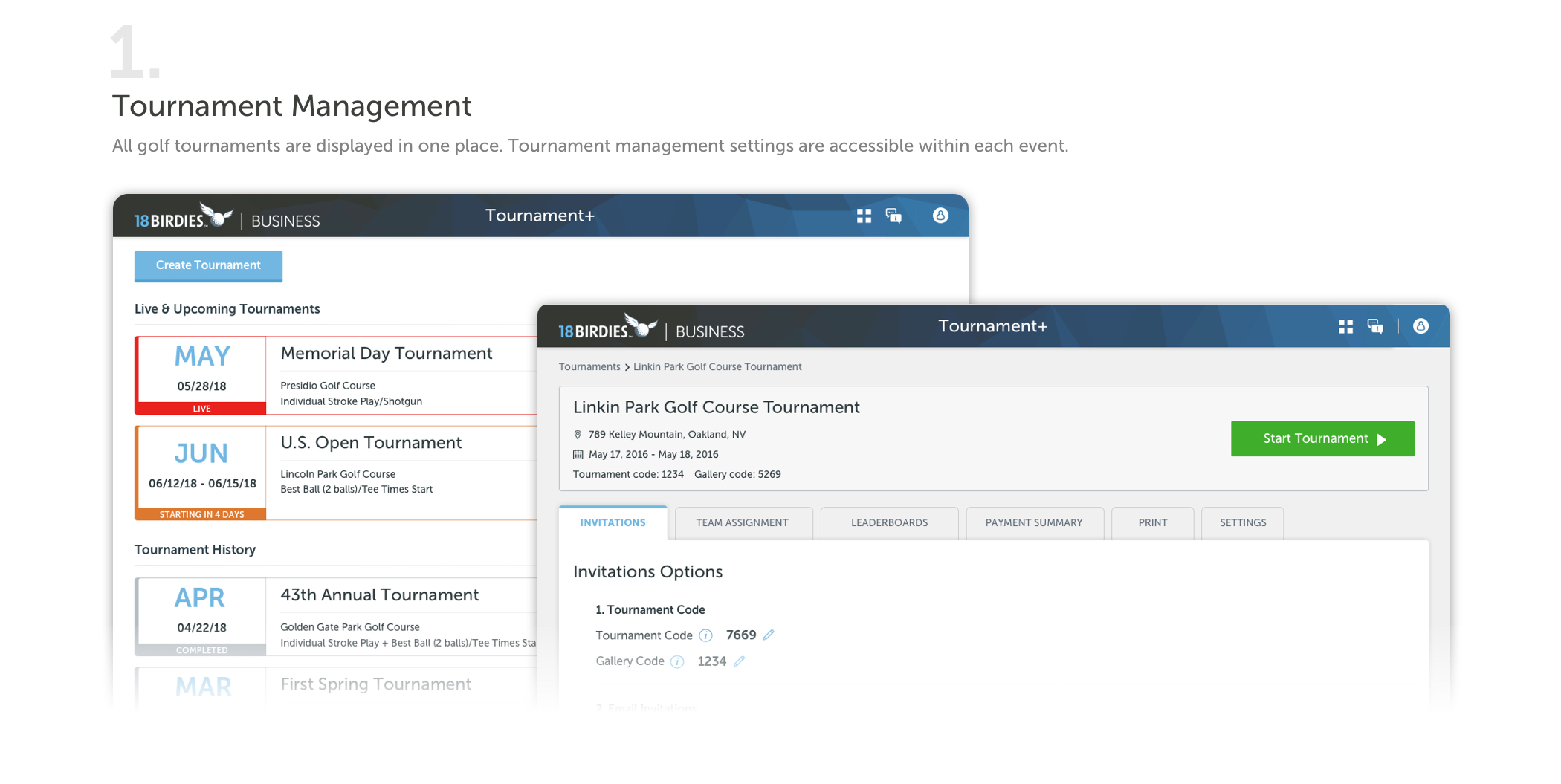
Task: Edit Tournament Code 7669 with pencil icon
Action: tap(769, 635)
